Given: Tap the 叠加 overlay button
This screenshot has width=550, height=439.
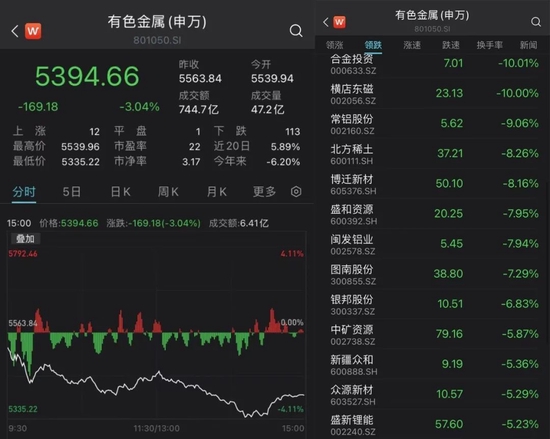Looking at the screenshot, I should tap(25, 239).
